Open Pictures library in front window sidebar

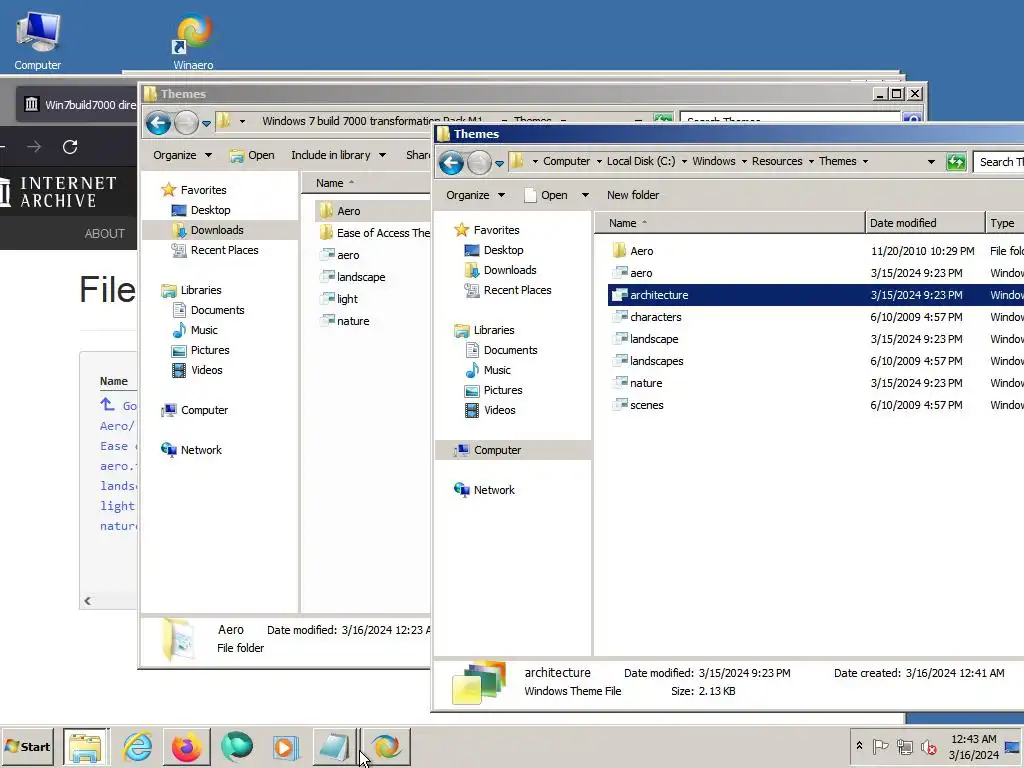pyautogui.click(x=503, y=391)
